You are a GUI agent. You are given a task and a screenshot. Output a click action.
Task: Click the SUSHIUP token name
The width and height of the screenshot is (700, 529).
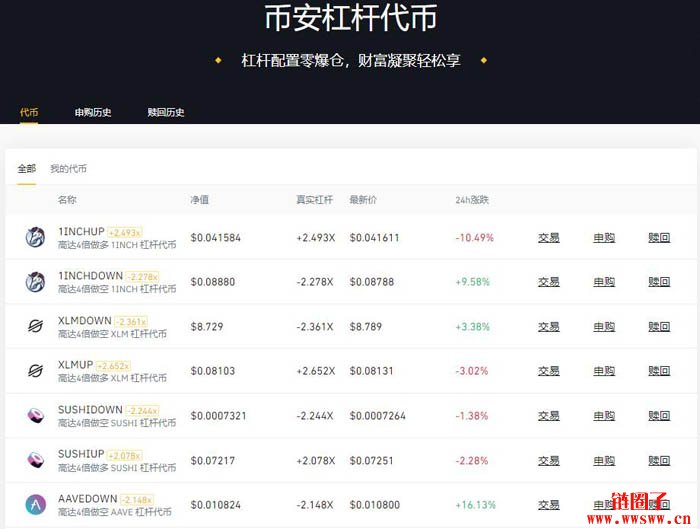click(81, 454)
